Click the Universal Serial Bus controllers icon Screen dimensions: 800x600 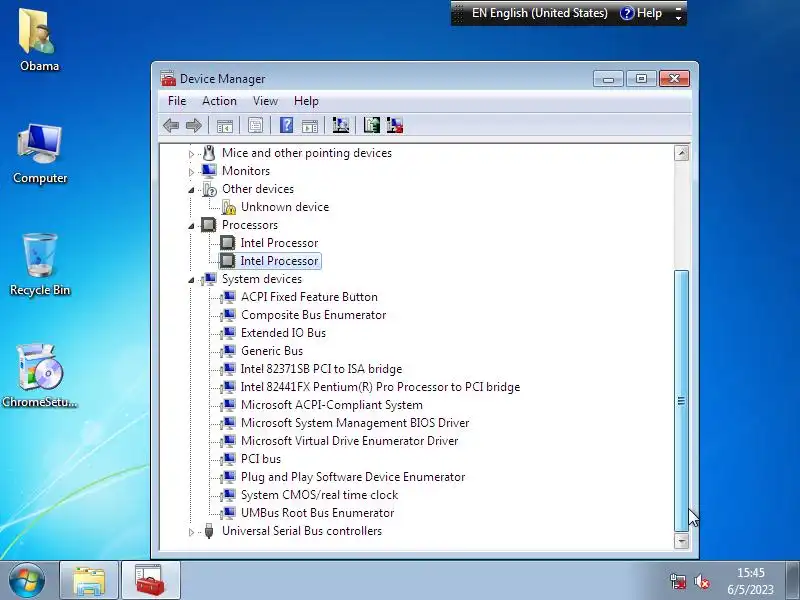[209, 531]
